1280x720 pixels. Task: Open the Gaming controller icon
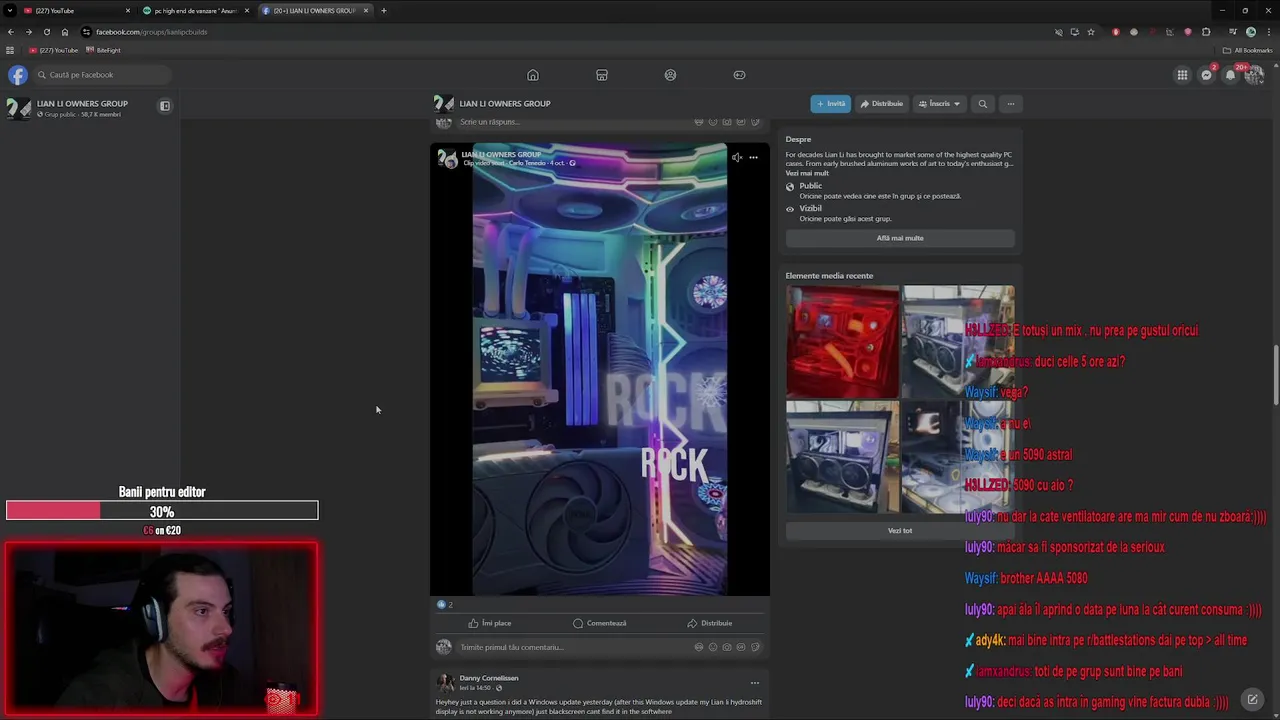pyautogui.click(x=739, y=75)
